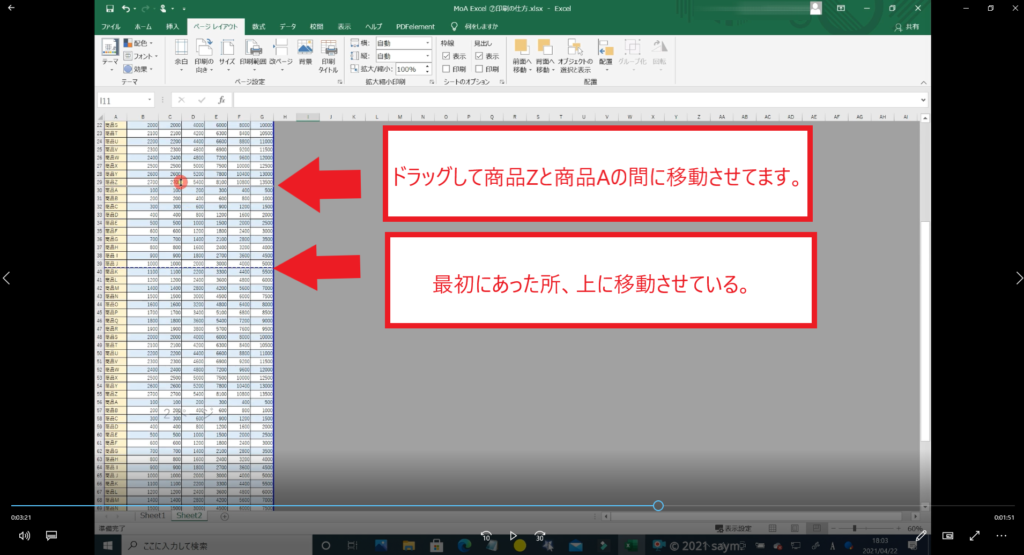Open the ファイル menu tab
This screenshot has width=1024, height=555.
pos(111,26)
